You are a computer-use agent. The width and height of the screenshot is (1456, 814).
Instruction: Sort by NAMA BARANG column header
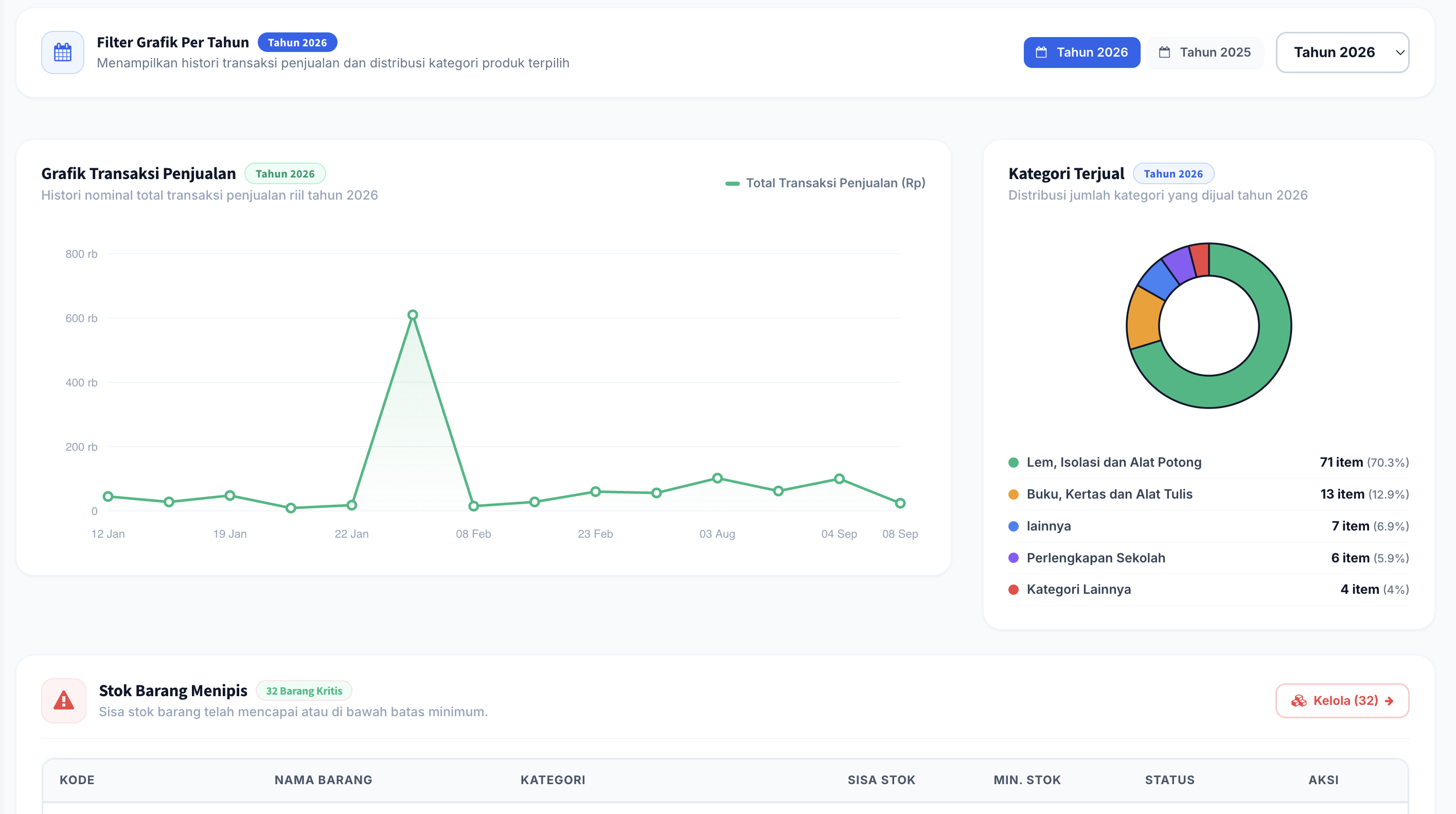pyautogui.click(x=323, y=780)
